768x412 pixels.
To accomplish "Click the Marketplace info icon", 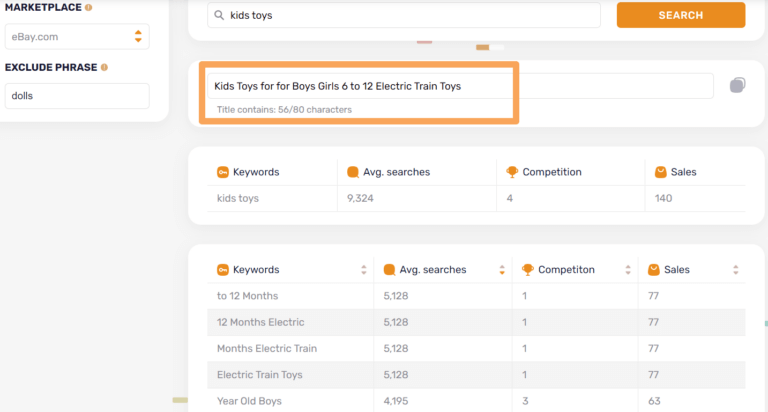I will (x=88, y=7).
